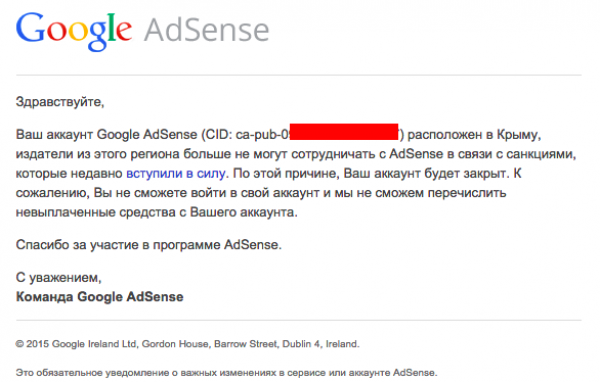Viewport: 600px width, 382px height.
Task: Click the "Здравствуйте," greeting line
Action: point(60,102)
